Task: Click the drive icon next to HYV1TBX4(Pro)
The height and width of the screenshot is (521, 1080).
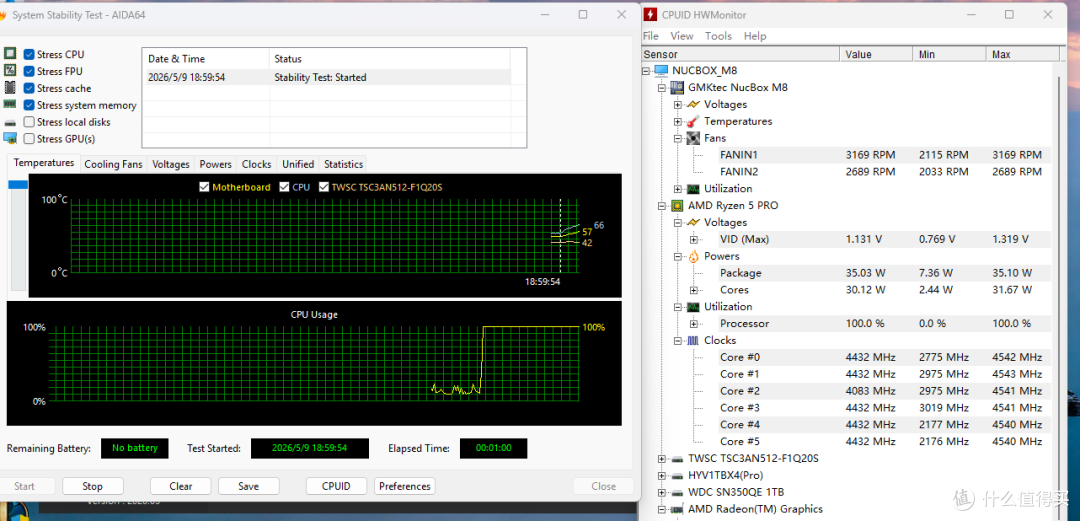Action: point(678,476)
